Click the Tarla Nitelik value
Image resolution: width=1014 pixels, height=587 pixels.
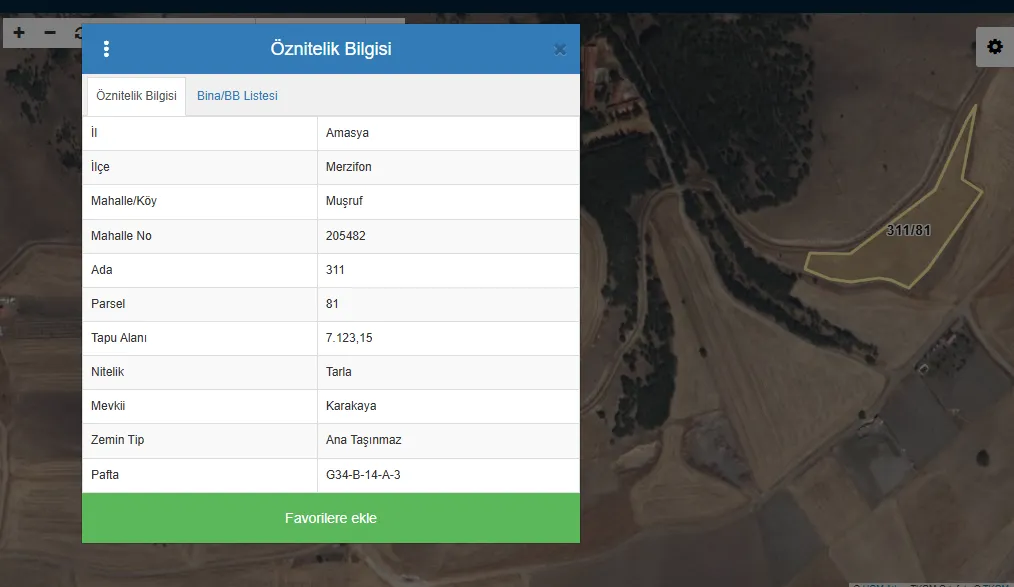pos(339,372)
